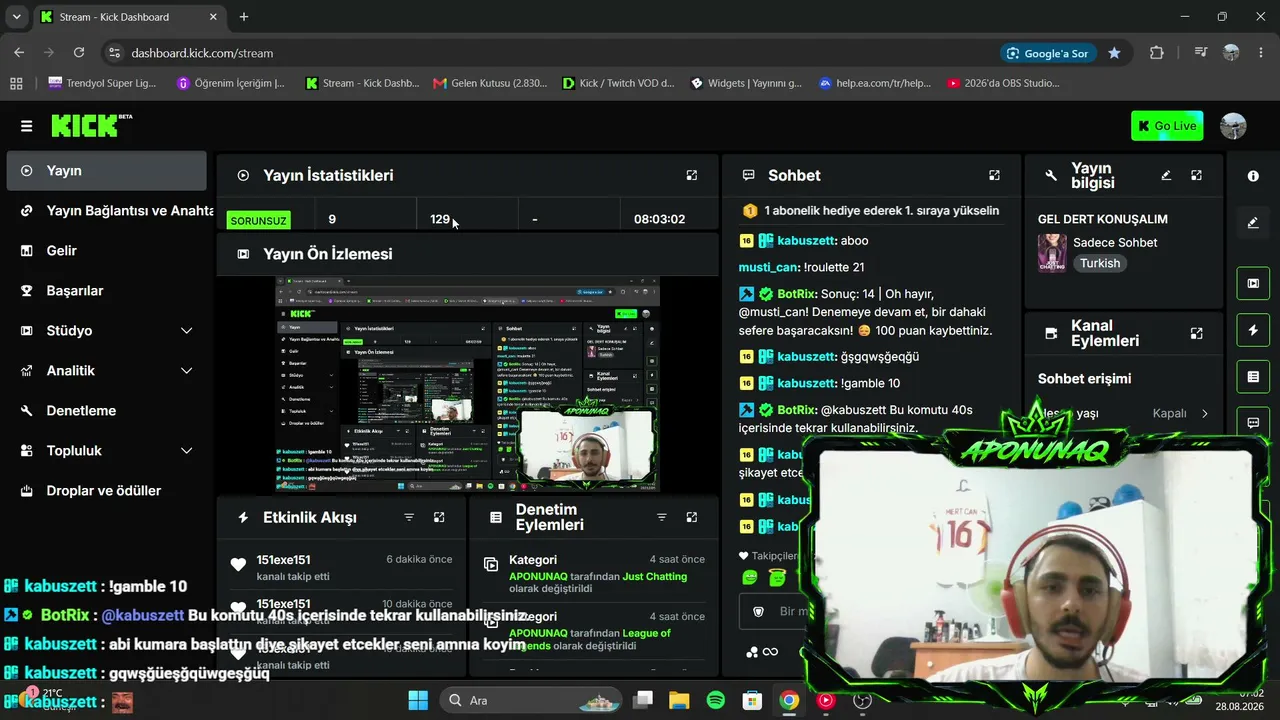Click the Google'a Sor lens button
This screenshot has width=1280, height=720.
(1048, 53)
